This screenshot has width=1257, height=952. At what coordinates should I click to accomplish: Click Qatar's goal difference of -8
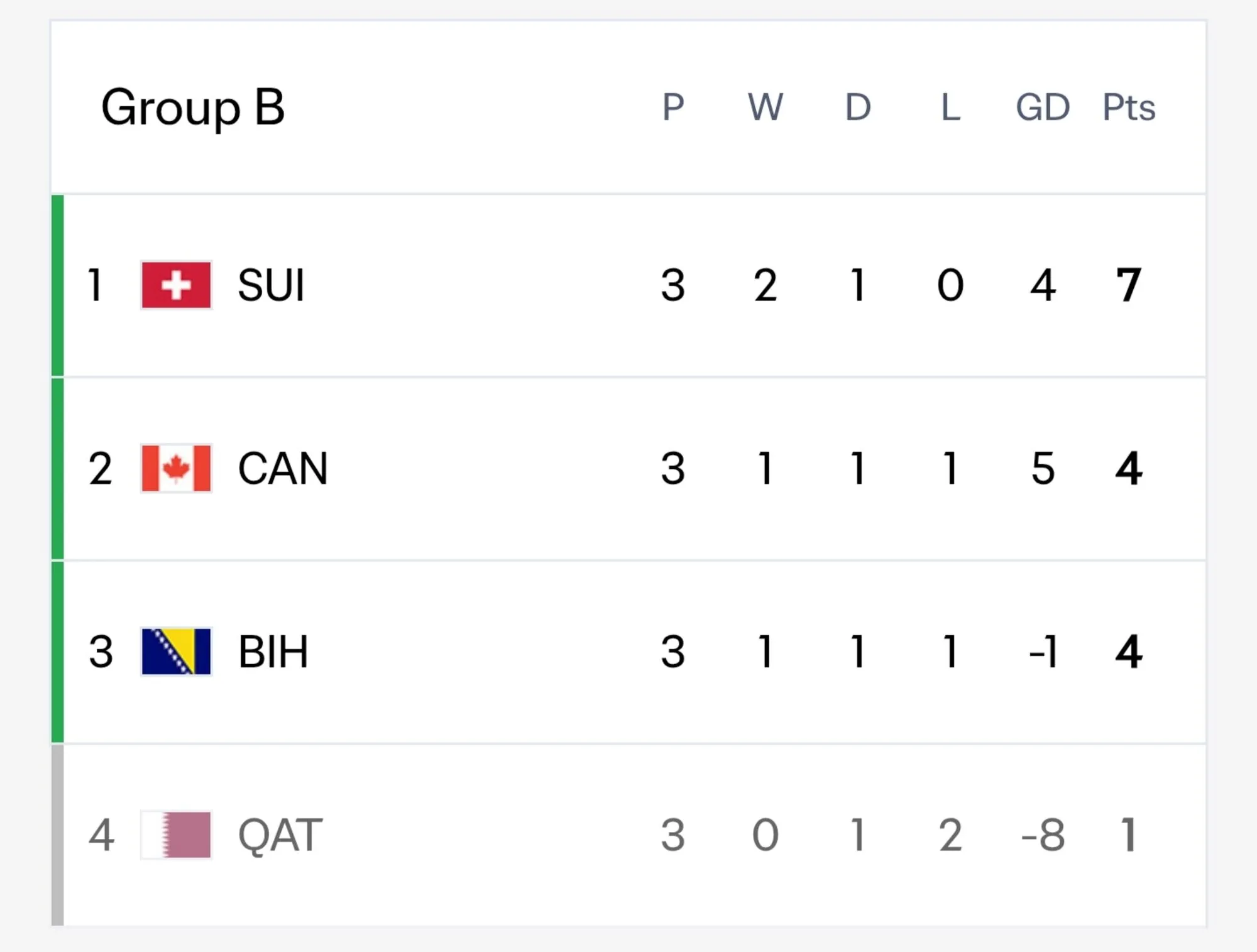click(x=1043, y=835)
